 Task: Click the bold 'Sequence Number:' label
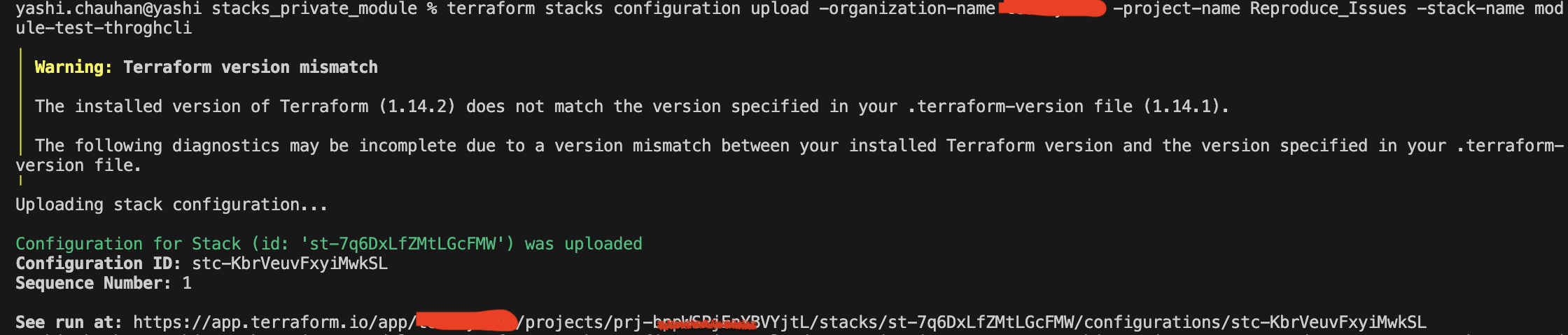click(x=93, y=283)
